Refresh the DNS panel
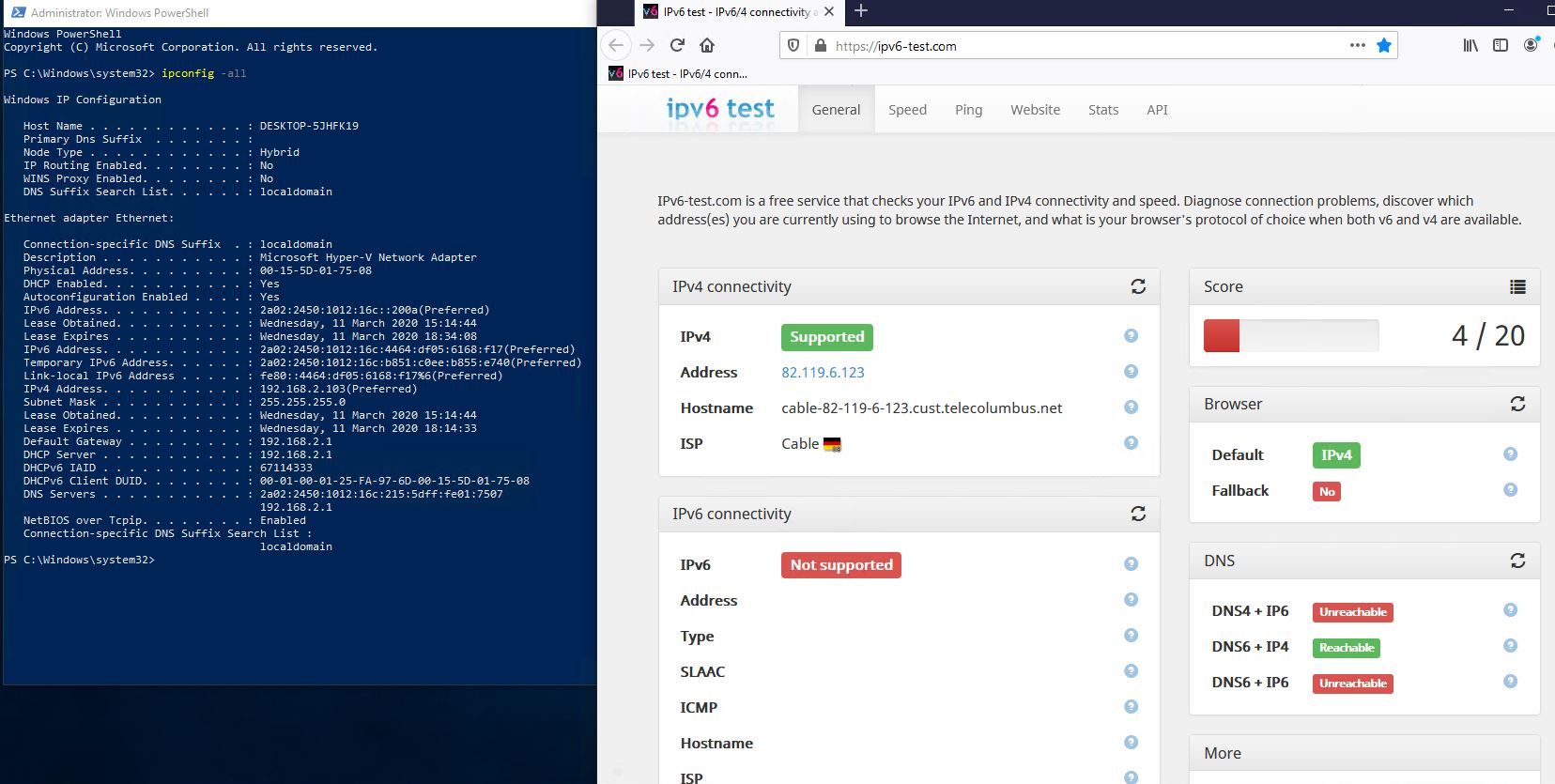 coord(1517,561)
